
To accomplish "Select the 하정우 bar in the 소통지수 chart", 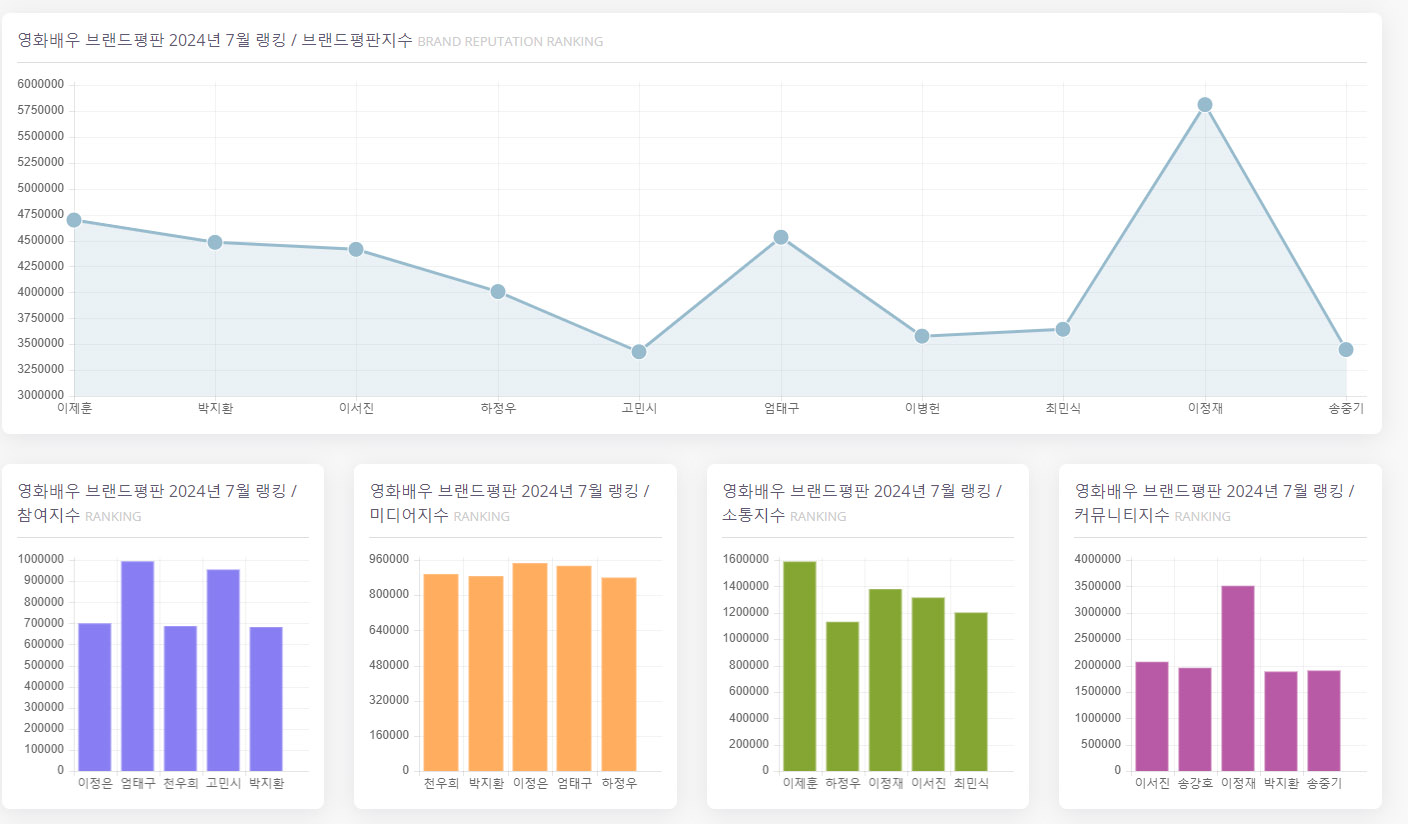I will [x=842, y=696].
